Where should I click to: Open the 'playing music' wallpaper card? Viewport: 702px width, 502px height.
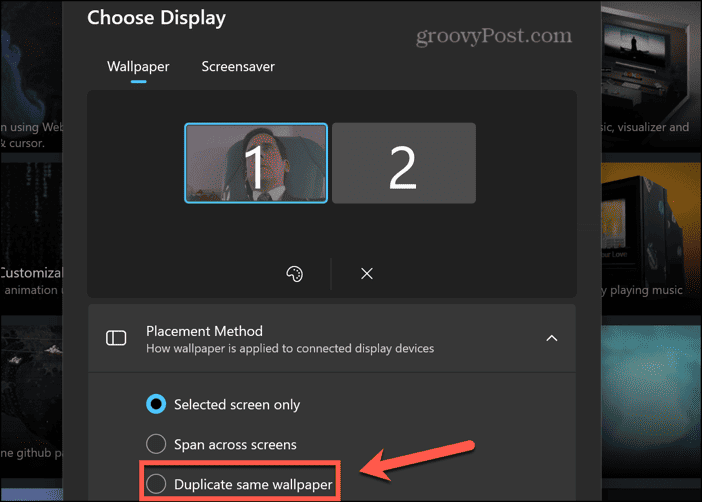(x=651, y=237)
